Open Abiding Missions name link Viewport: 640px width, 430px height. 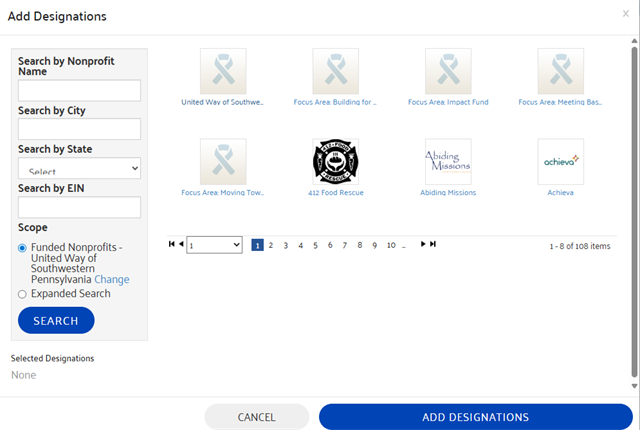448,193
